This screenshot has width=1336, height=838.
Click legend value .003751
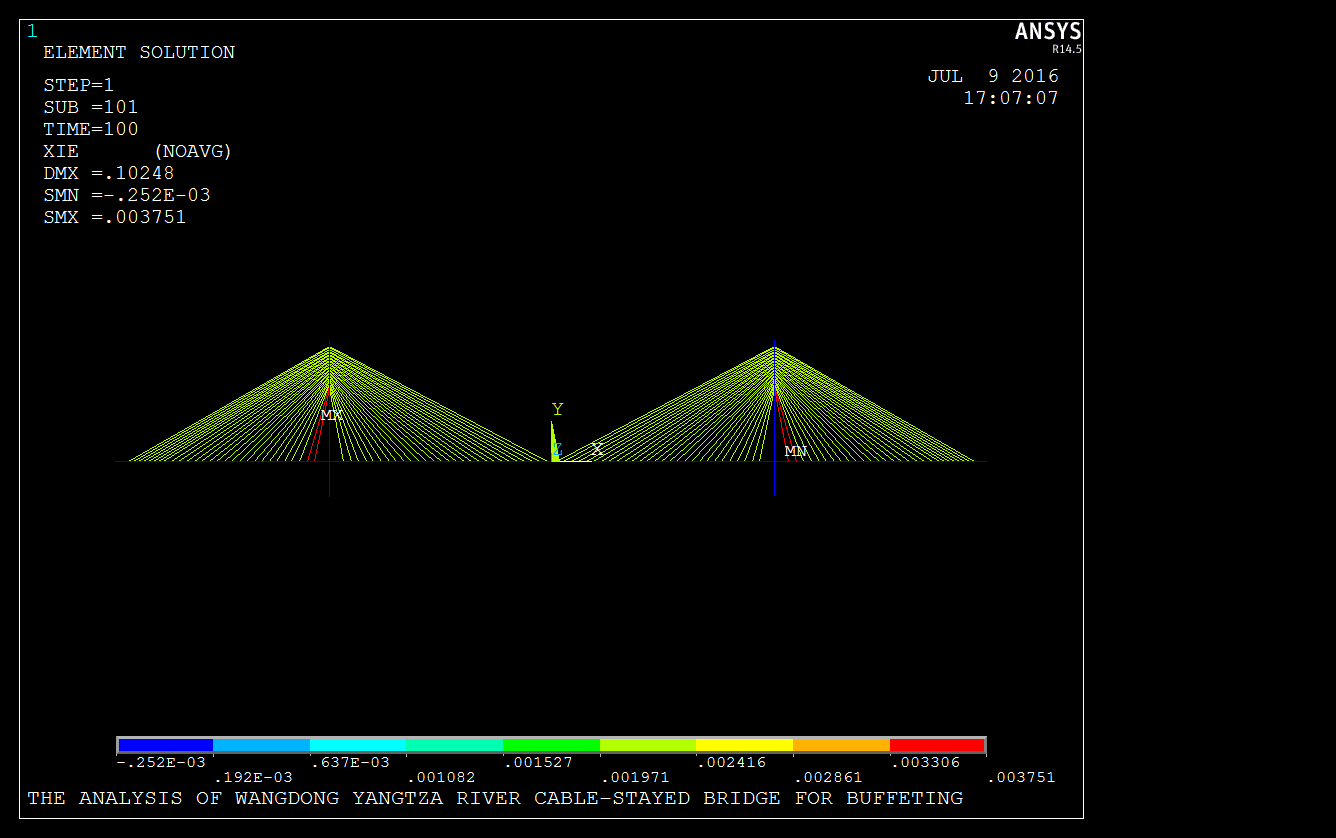coord(1021,777)
